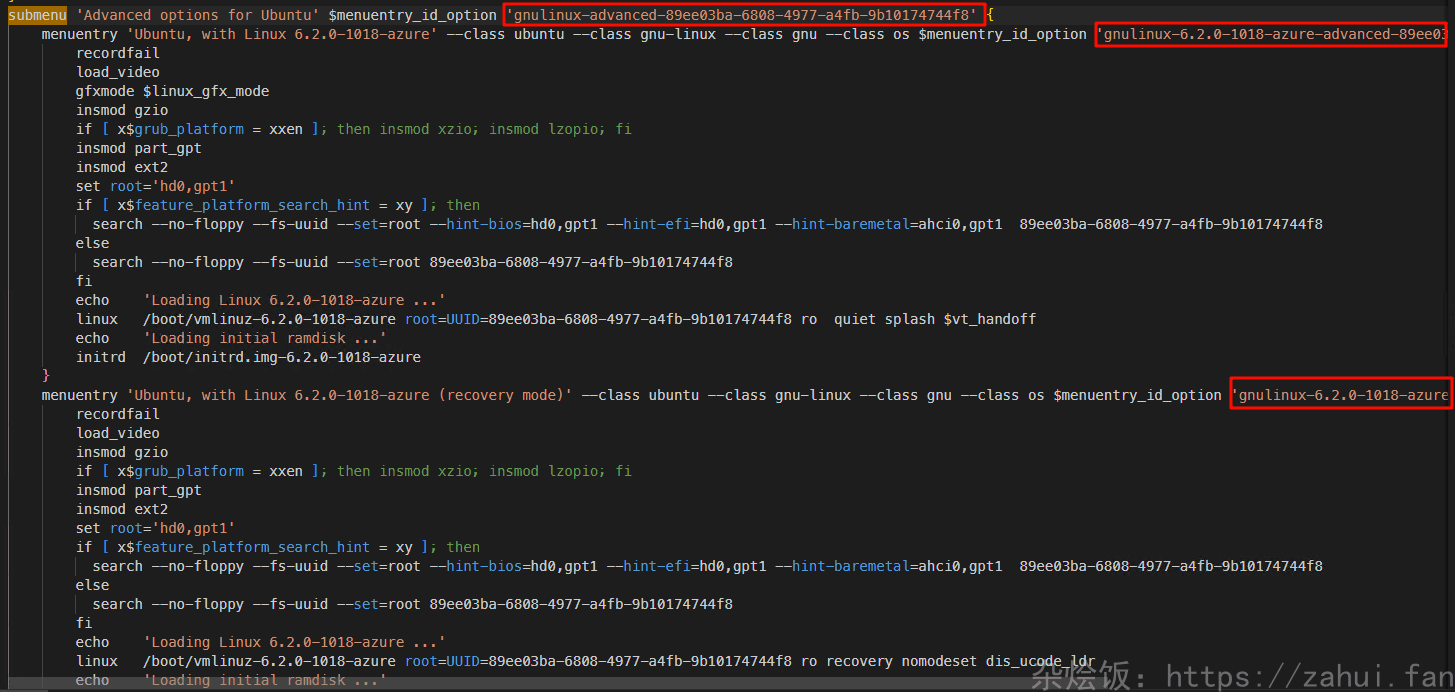
Task: Click the load_video line above gfxmode
Action: [x=118, y=72]
